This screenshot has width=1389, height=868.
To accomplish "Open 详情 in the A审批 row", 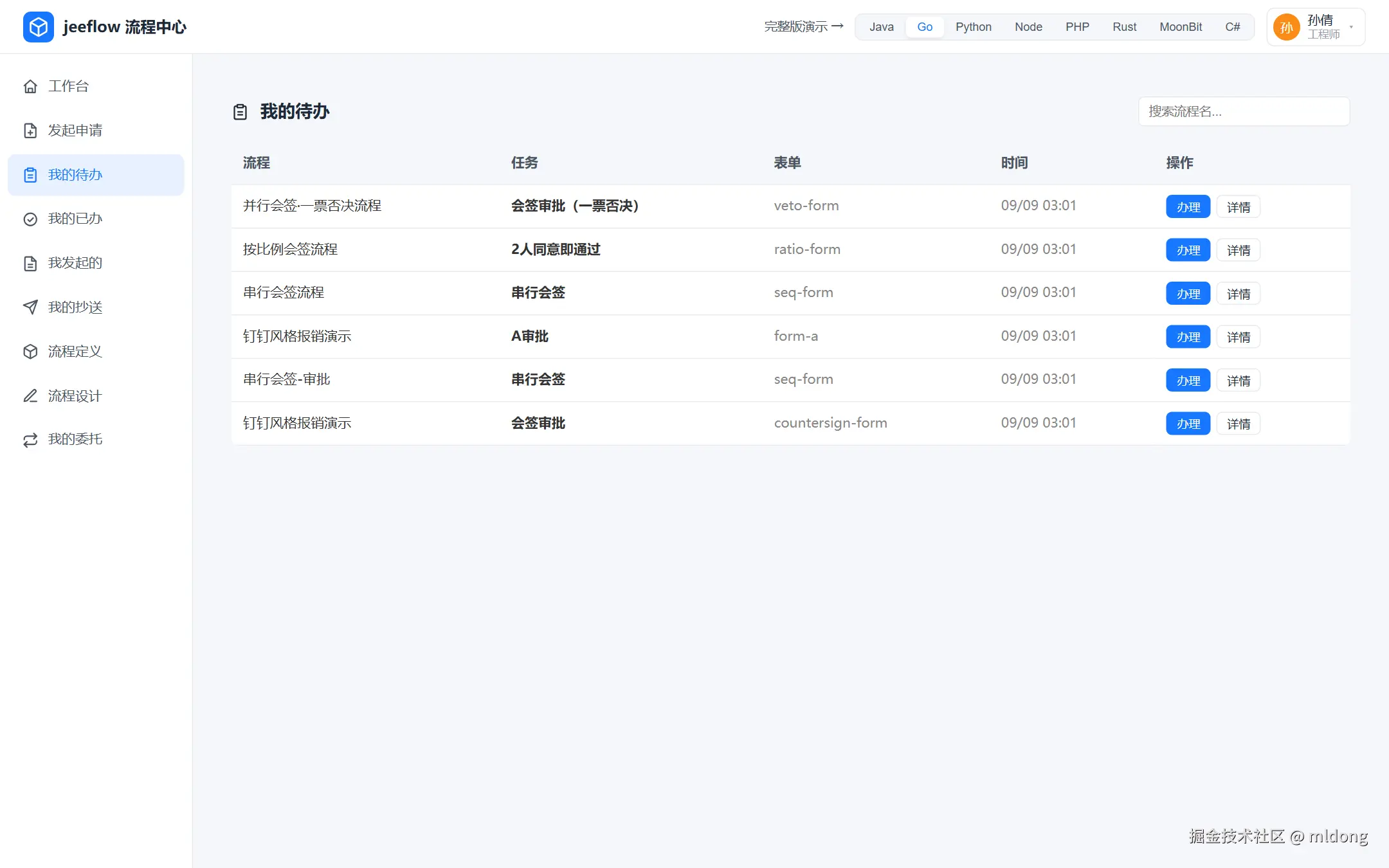I will [1239, 337].
